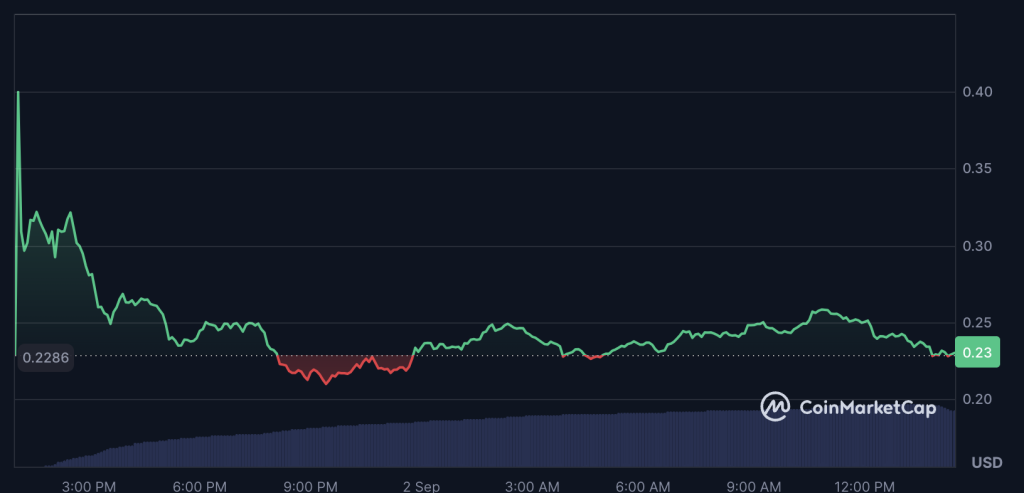Click the CoinMarketCap watermark text
The image size is (1024, 493).
coord(867,407)
